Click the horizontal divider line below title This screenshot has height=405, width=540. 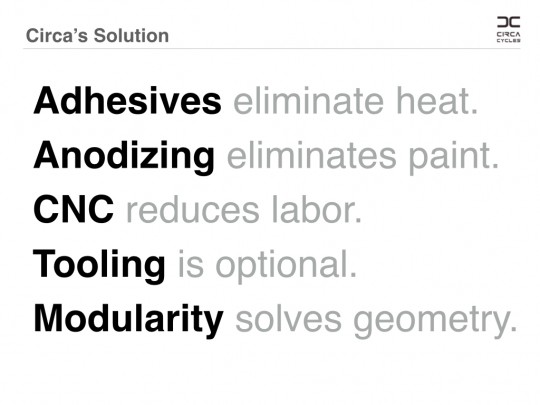[x=272, y=49]
